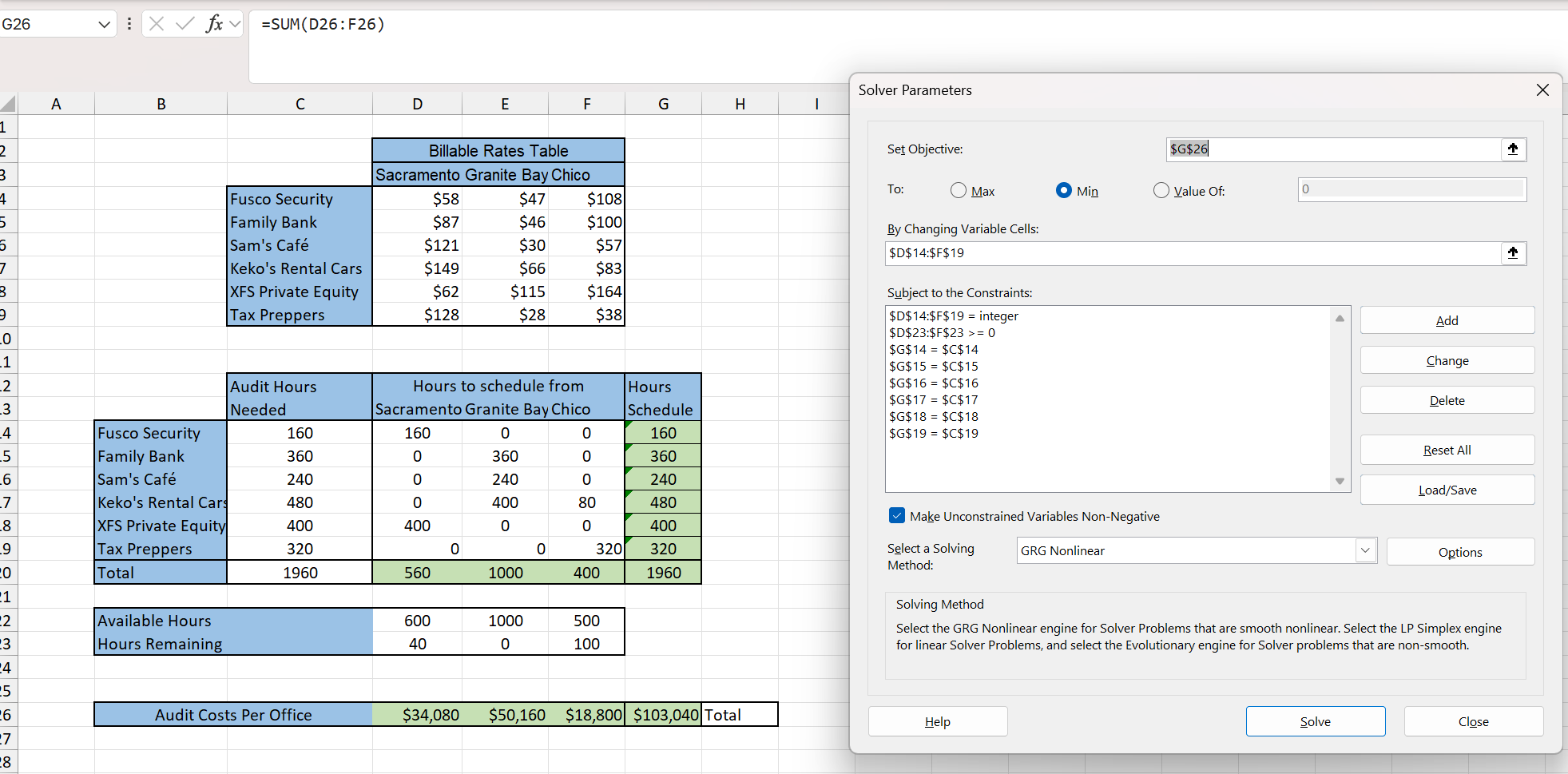Click Chico audit cost $18,800
Screen dimensions: 1568x774
pyautogui.click(x=586, y=715)
